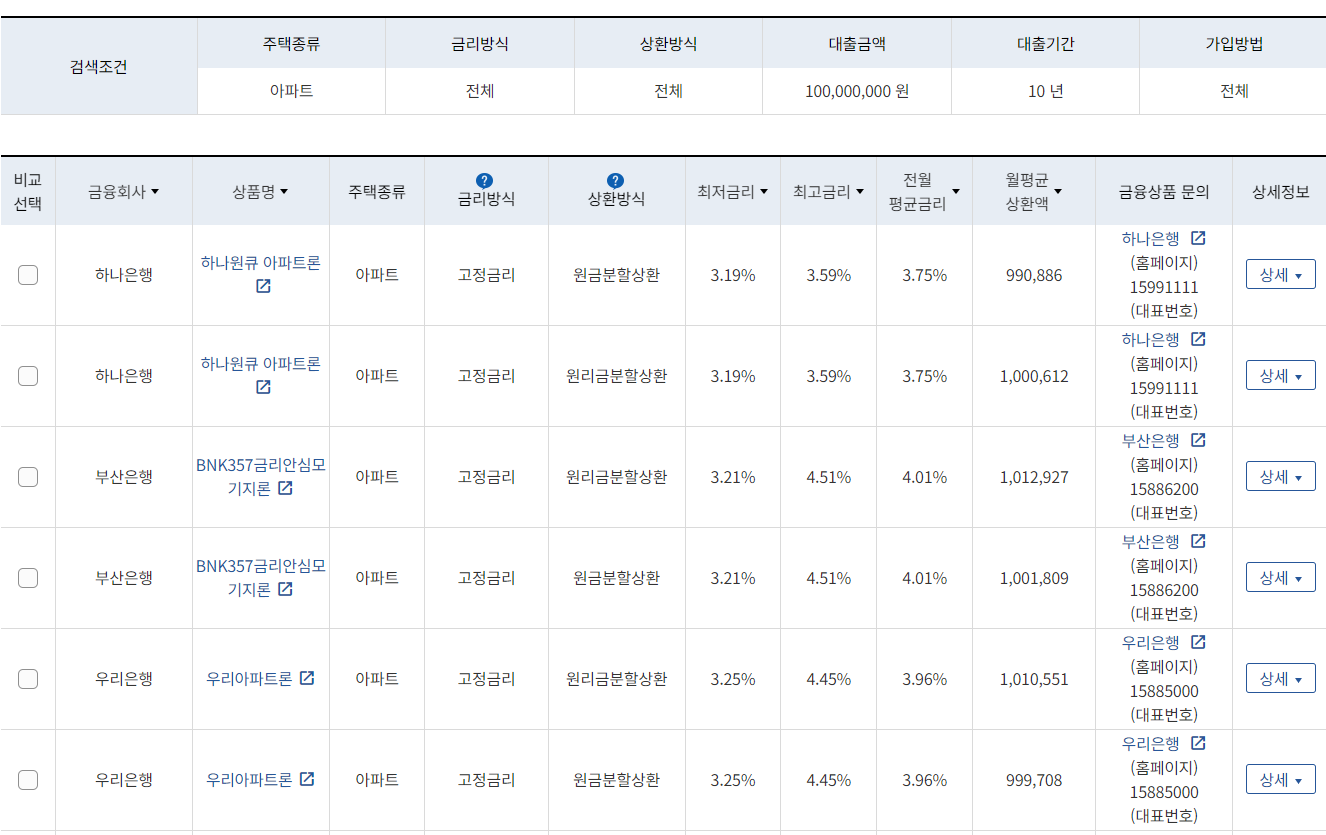This screenshot has width=1326, height=835.
Task: Click external link icon beside 우리아파트론 원금분할상환
Action: (x=307, y=779)
